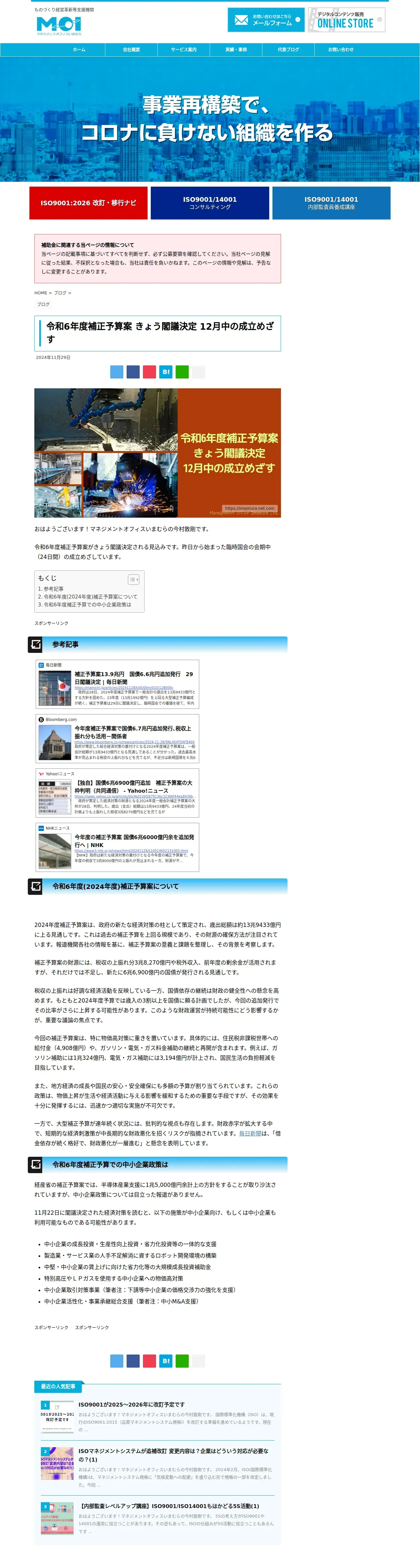This screenshot has width=420, height=1568.
Task: Click rank 1 popular article thumbnail
Action: point(57,1416)
